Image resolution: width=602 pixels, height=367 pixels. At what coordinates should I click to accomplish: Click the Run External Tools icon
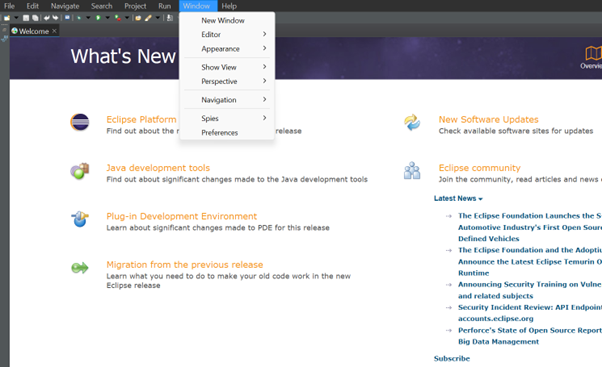pos(118,18)
